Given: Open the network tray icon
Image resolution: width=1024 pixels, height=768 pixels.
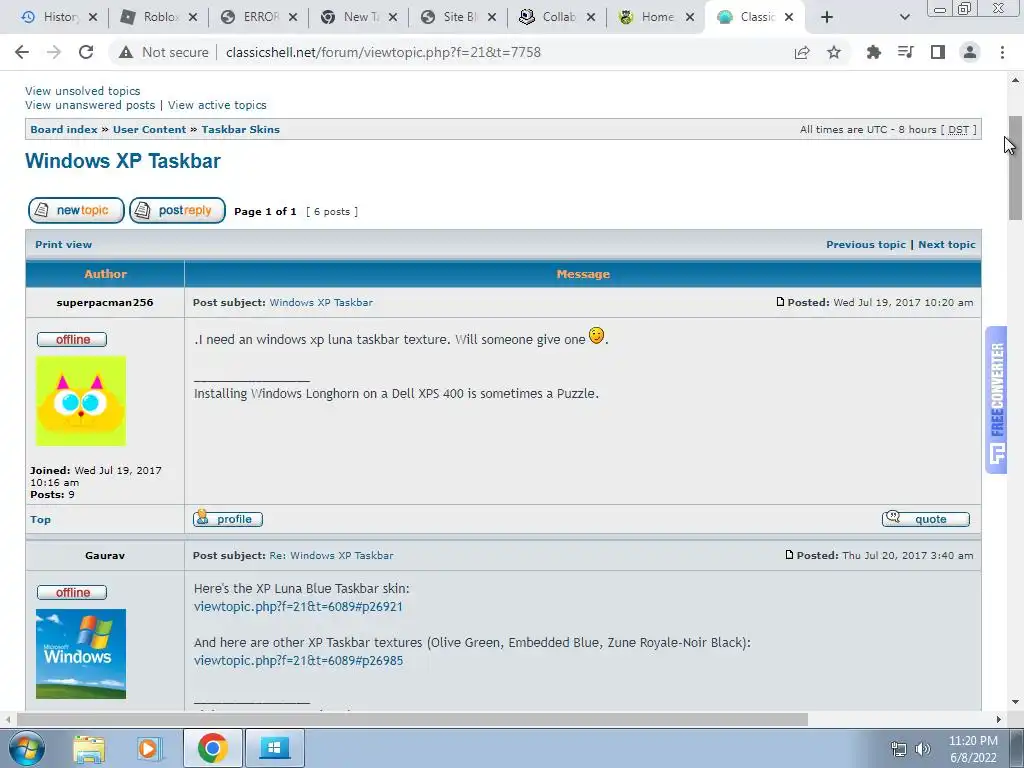Looking at the screenshot, I should point(899,749).
